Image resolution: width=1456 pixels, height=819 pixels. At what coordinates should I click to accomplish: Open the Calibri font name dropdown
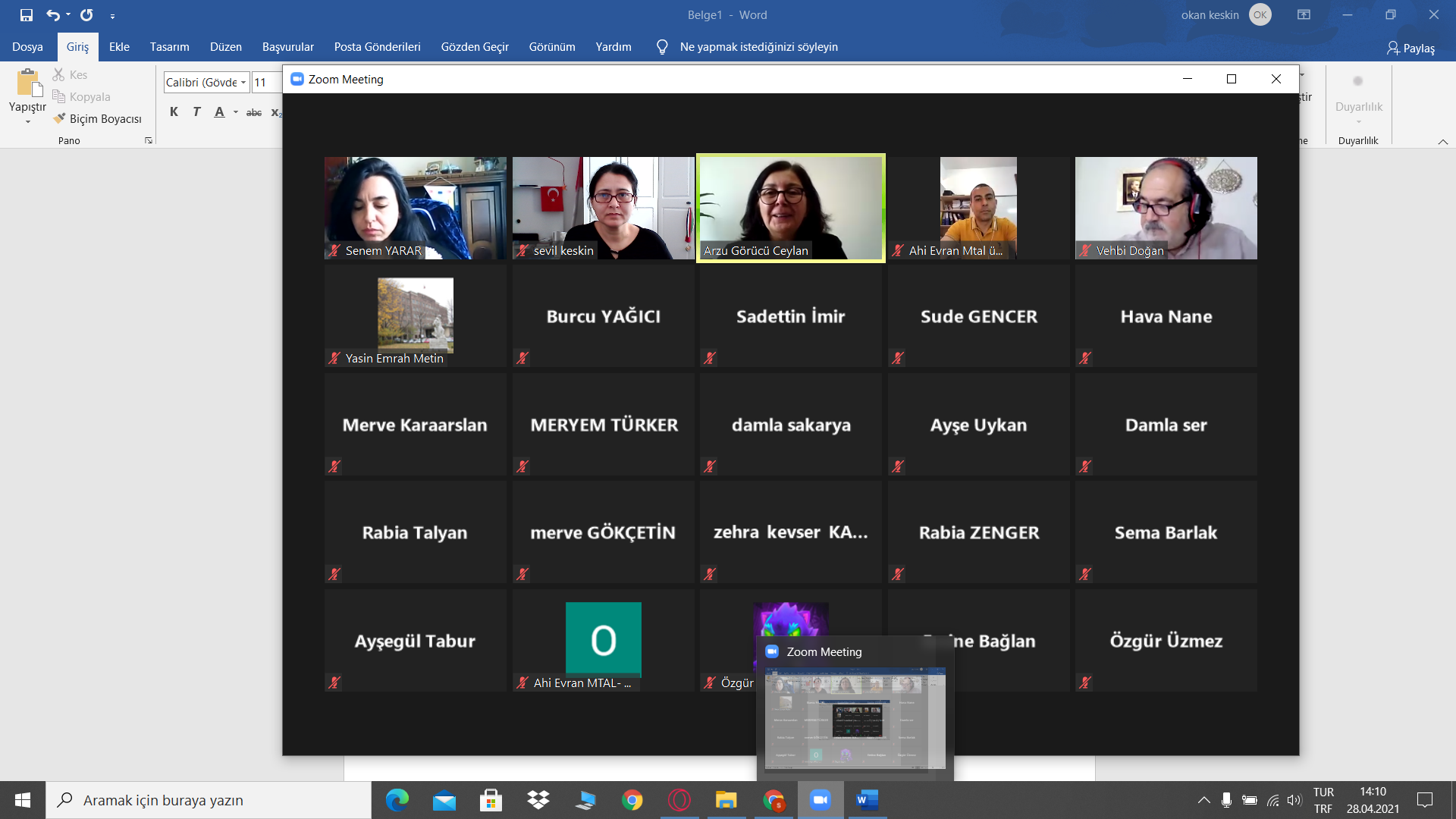pos(243,83)
